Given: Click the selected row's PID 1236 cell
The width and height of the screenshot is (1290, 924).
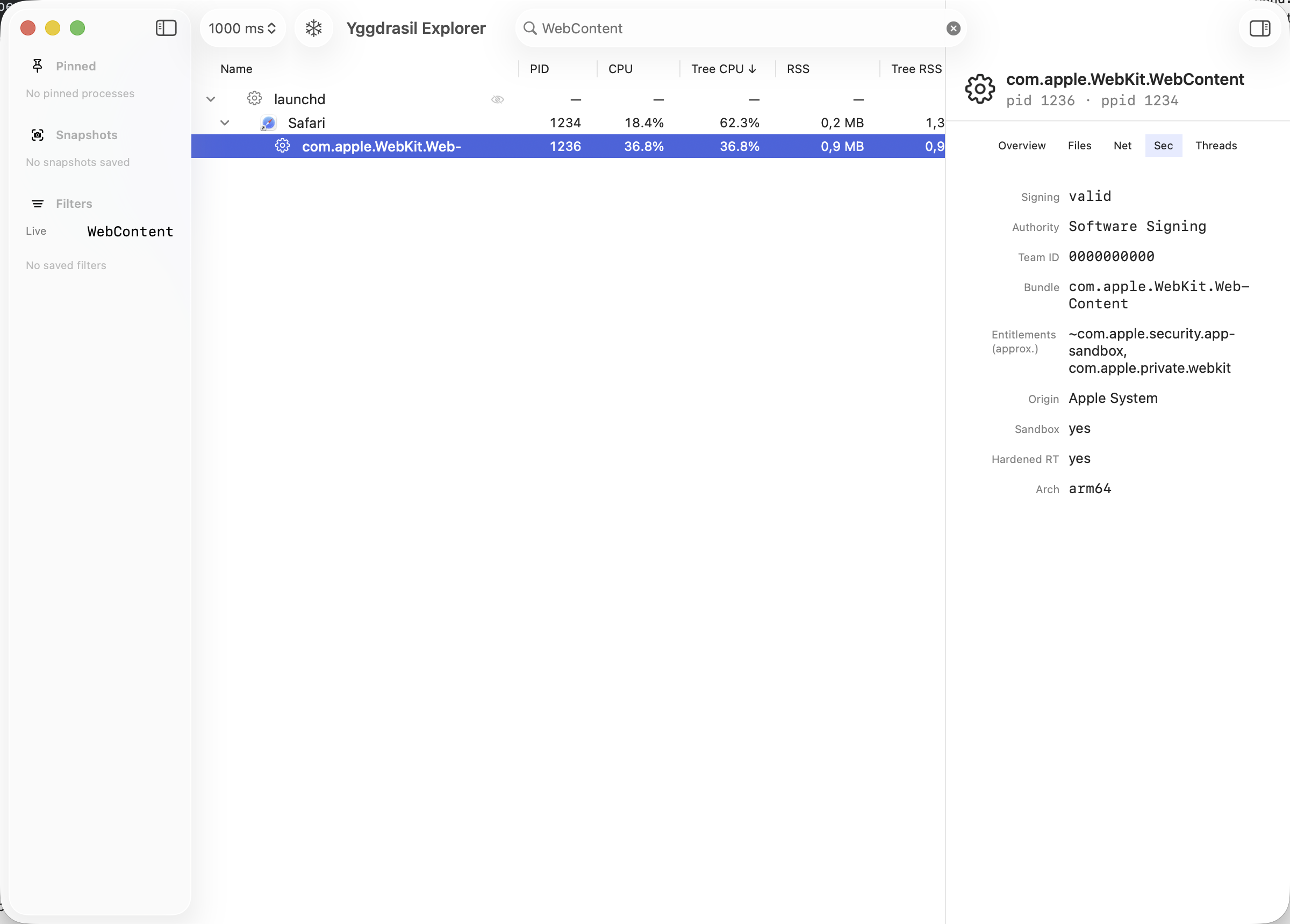Looking at the screenshot, I should pyautogui.click(x=565, y=146).
